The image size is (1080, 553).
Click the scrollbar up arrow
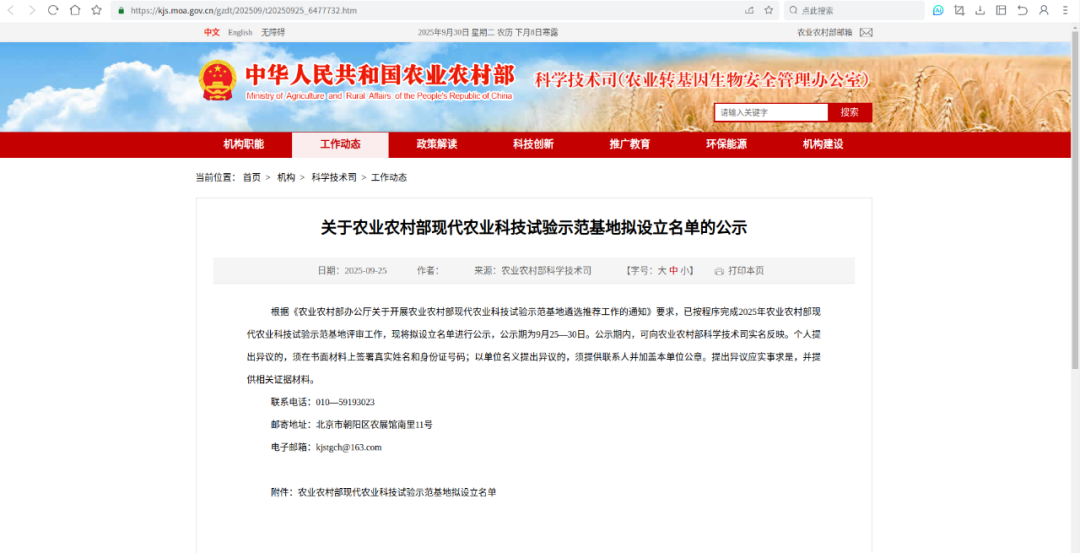1075,27
